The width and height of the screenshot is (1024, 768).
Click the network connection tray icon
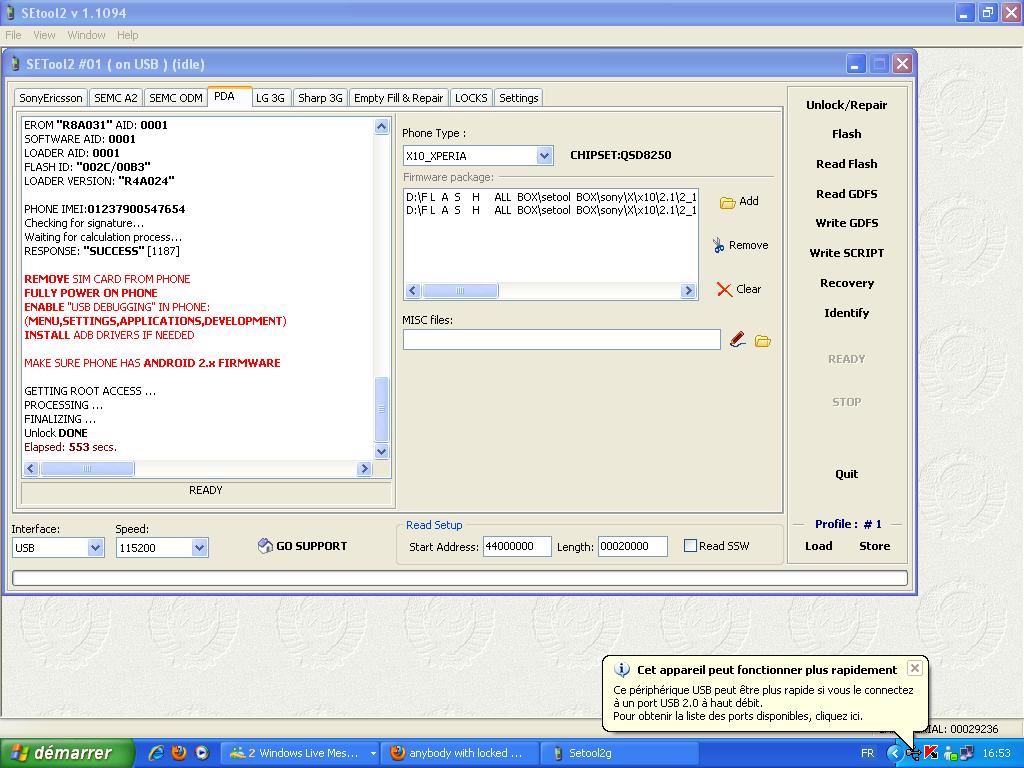(967, 754)
